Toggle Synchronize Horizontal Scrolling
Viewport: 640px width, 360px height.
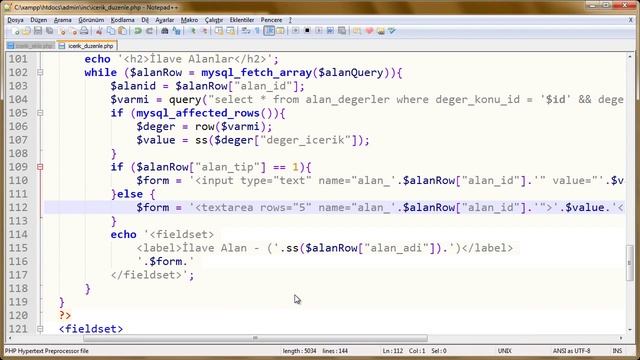[x=231, y=31]
